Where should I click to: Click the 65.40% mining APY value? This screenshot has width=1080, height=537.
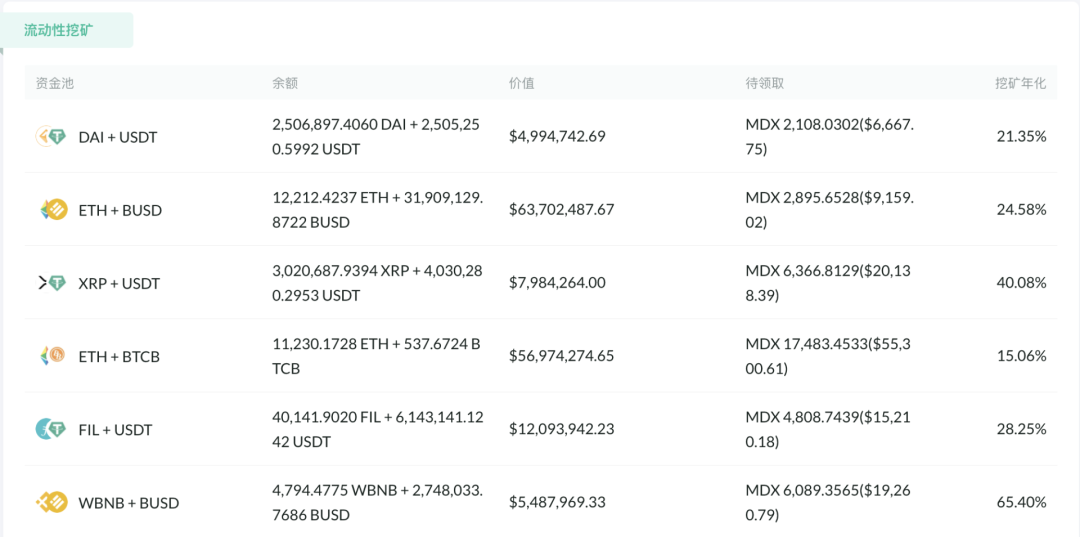coord(1021,502)
